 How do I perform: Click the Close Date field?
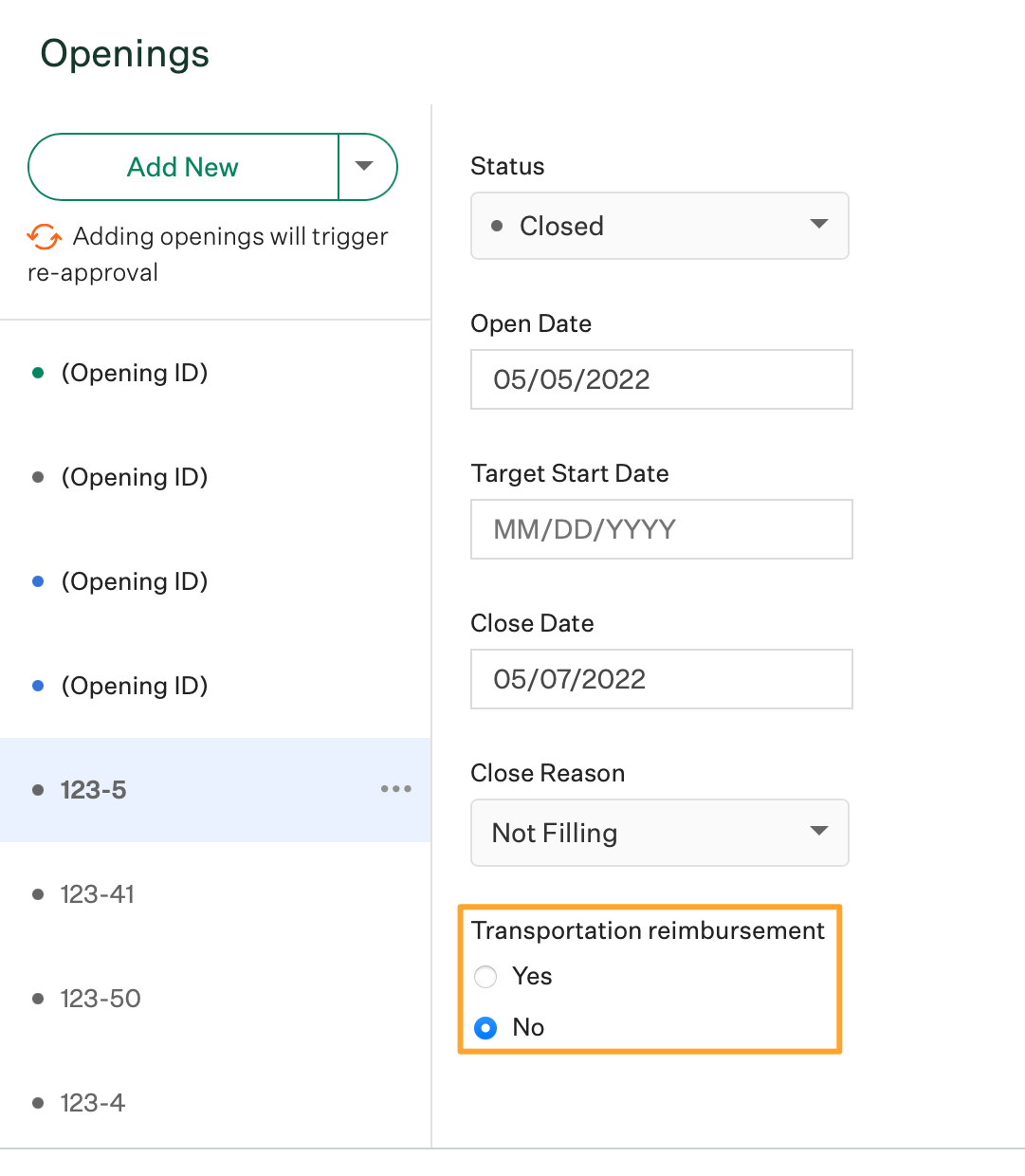661,679
